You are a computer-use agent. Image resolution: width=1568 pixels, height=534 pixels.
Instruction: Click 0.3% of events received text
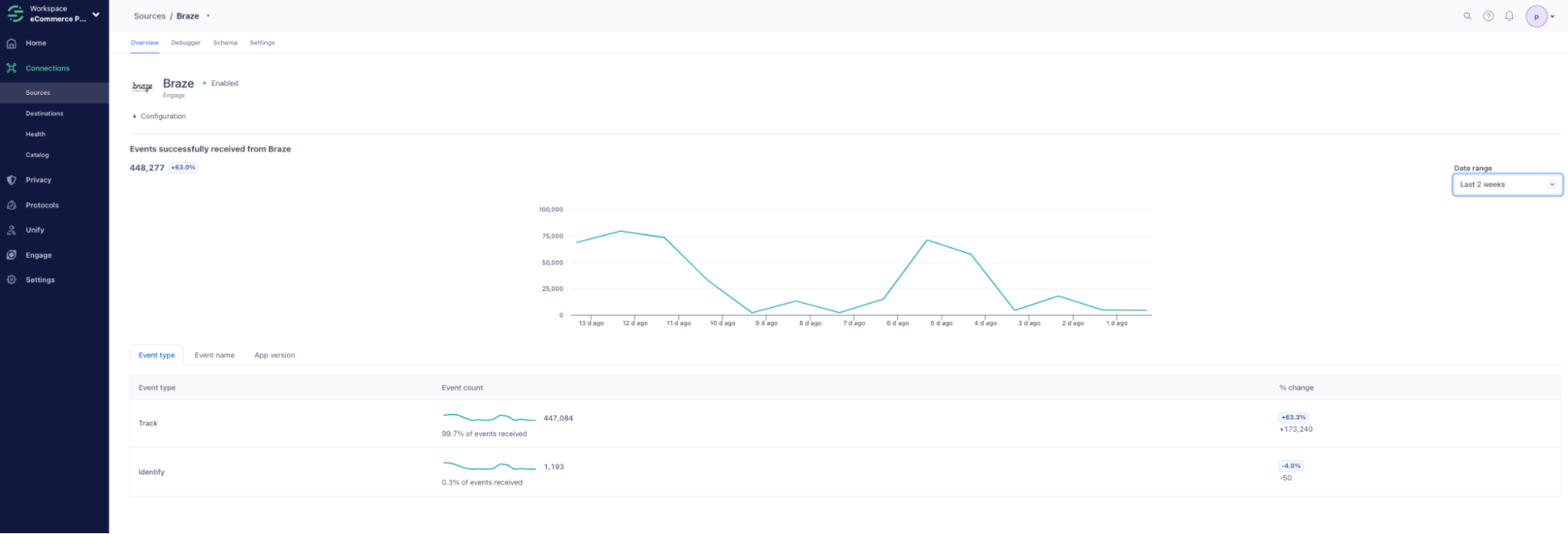point(482,482)
